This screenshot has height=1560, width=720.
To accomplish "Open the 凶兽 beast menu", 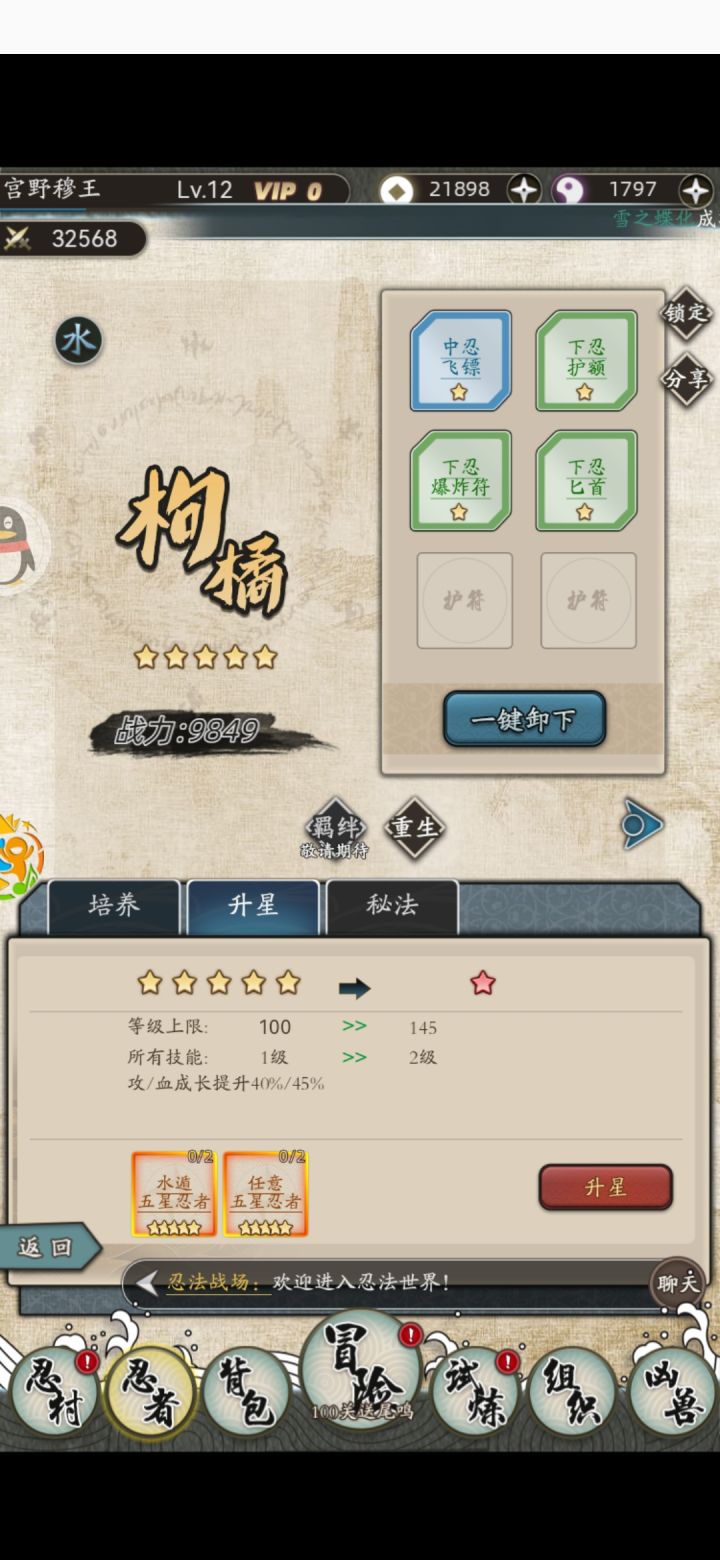I will [x=672, y=1391].
